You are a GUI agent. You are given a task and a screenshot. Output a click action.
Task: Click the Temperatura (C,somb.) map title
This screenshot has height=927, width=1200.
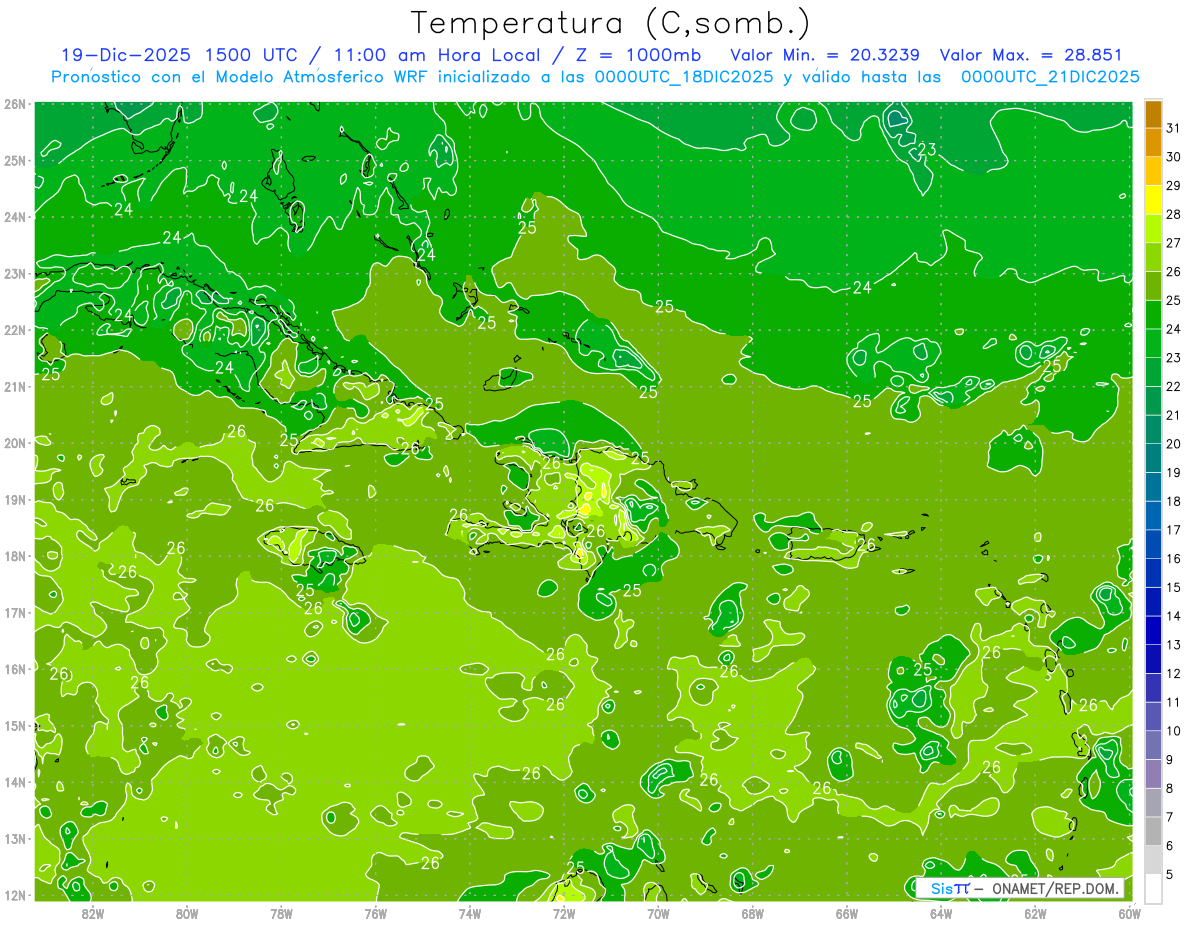tap(611, 23)
